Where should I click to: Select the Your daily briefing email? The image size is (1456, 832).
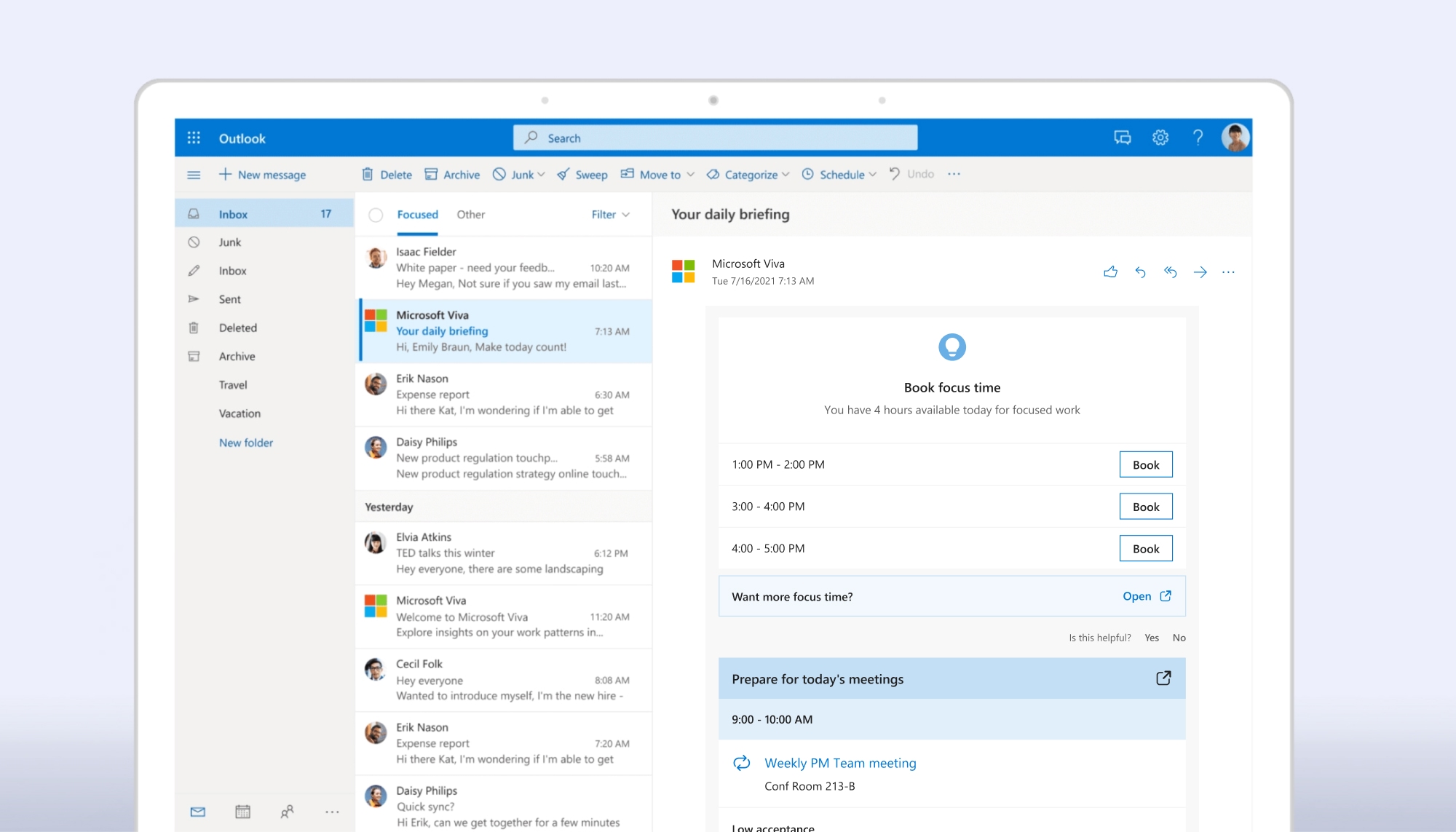[x=504, y=331]
